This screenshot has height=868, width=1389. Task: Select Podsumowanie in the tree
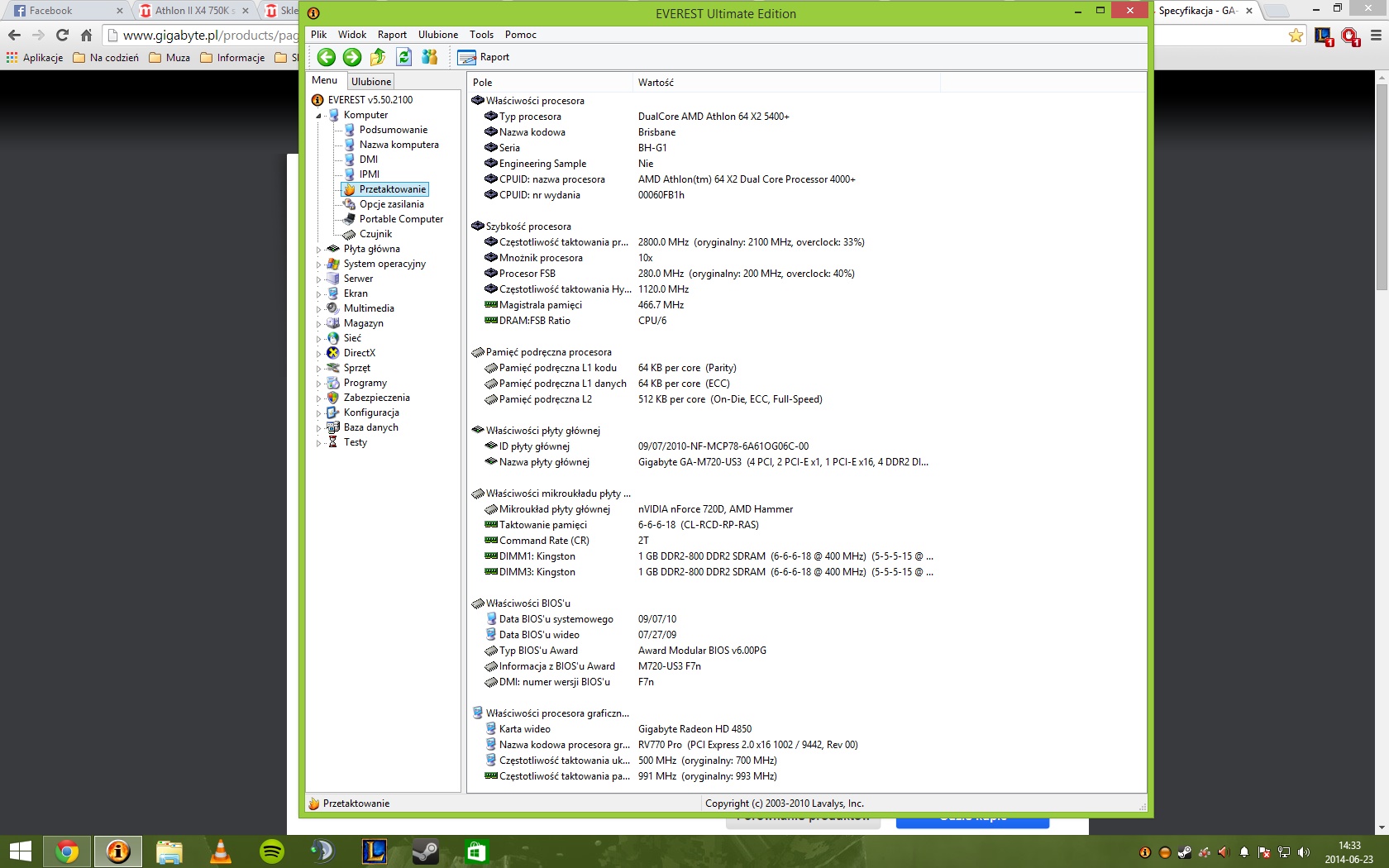point(393,130)
